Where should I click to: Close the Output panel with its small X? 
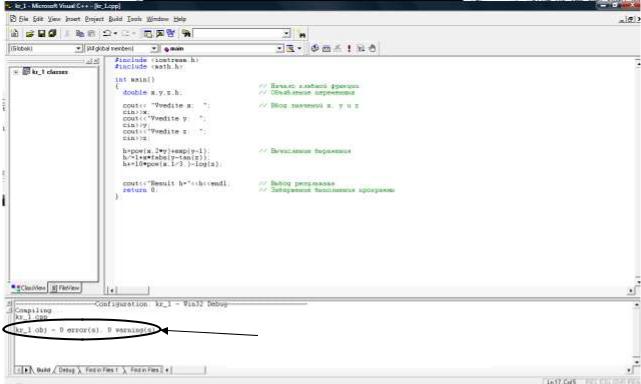coord(9,304)
